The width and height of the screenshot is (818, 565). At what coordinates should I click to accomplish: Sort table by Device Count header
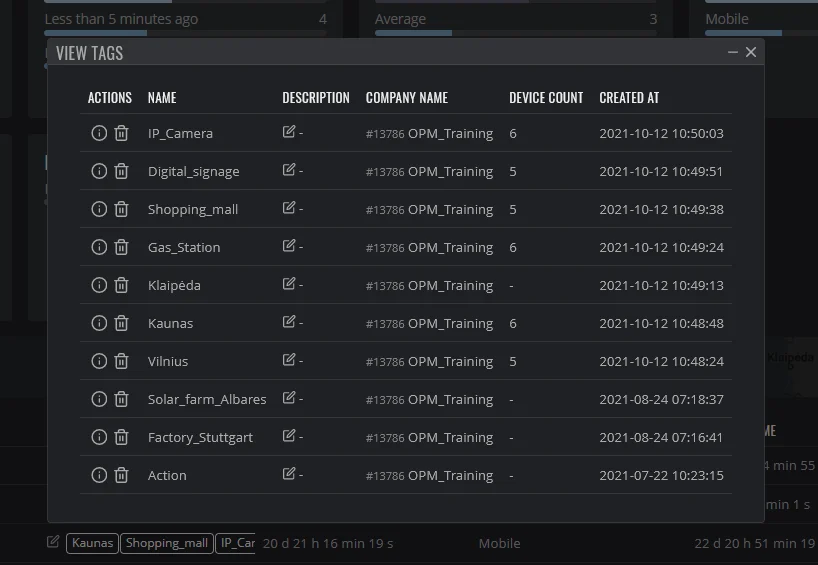click(x=546, y=98)
